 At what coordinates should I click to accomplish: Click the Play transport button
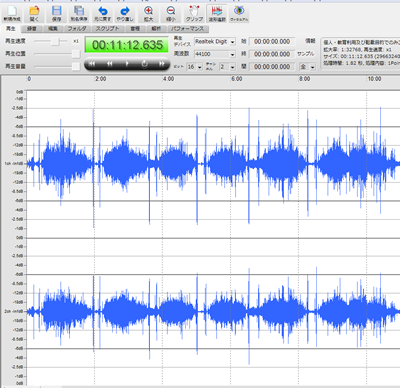pyautogui.click(x=127, y=64)
